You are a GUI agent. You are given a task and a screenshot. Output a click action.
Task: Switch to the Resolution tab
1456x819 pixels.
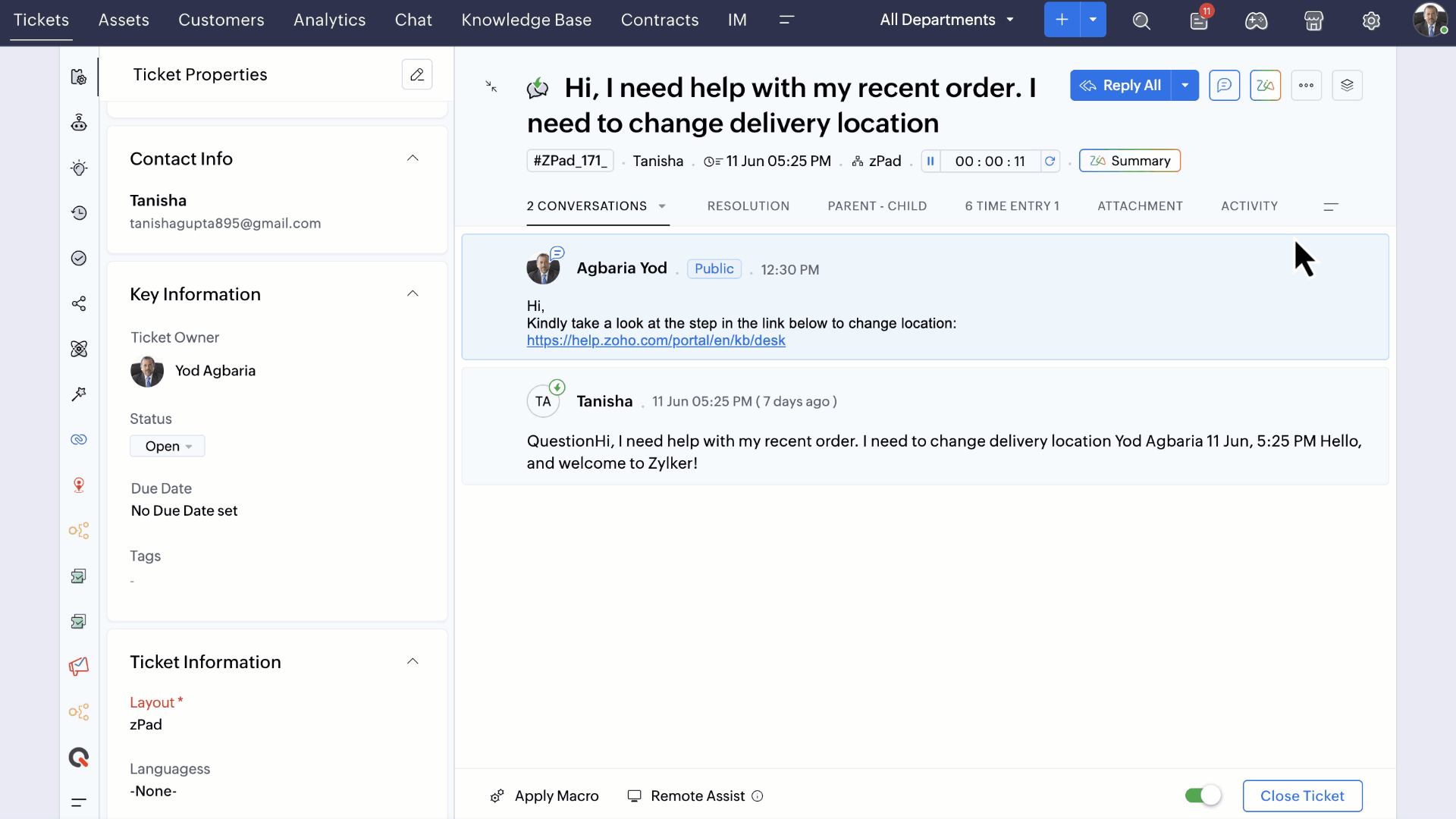pos(748,206)
